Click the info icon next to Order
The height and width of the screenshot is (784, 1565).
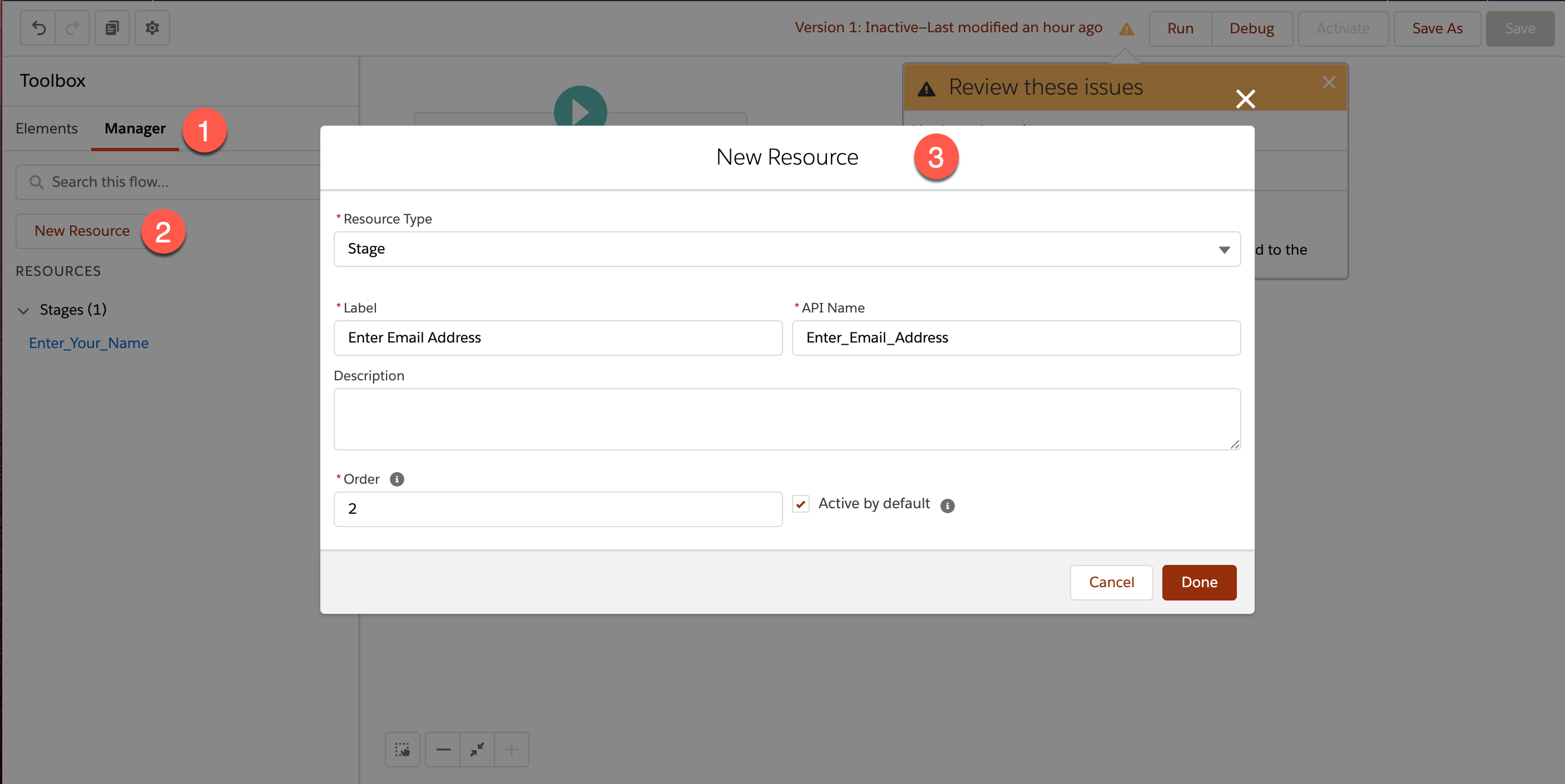click(396, 479)
